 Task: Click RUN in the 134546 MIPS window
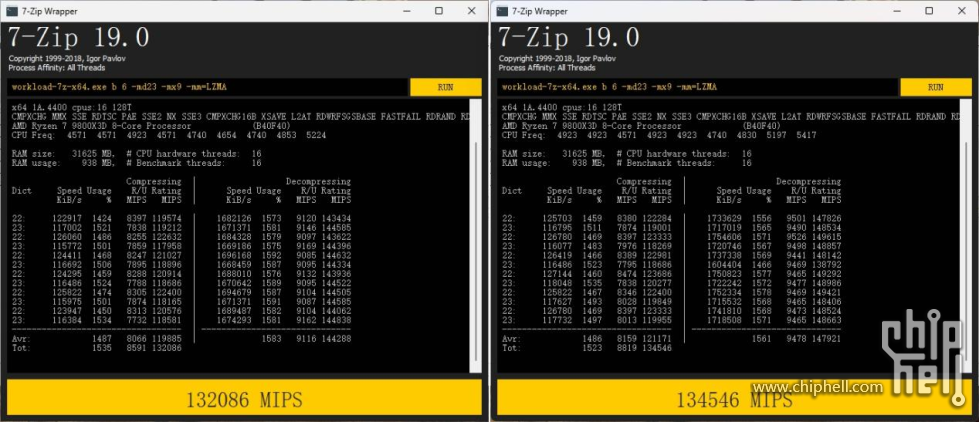935,87
